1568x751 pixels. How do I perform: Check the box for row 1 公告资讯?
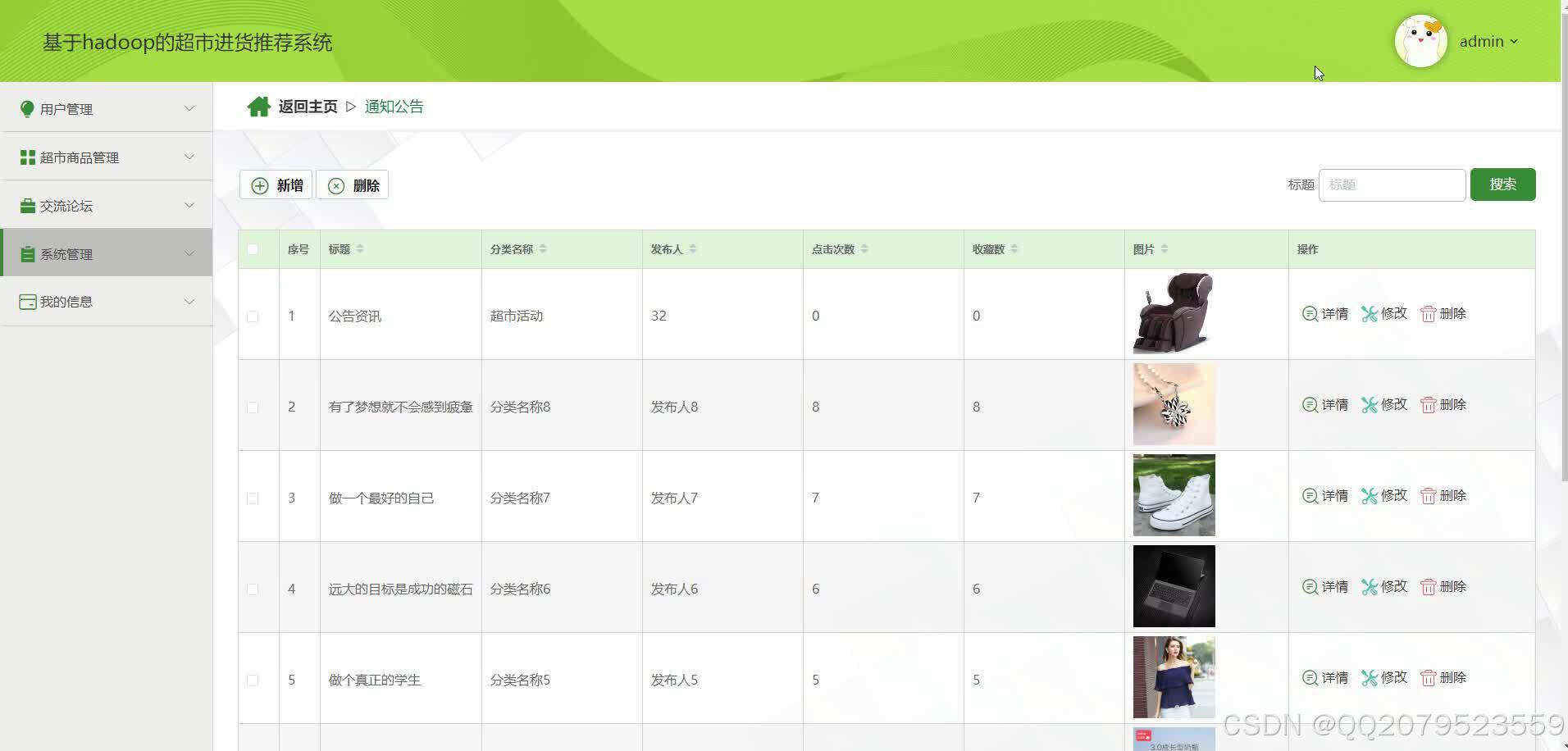point(253,316)
